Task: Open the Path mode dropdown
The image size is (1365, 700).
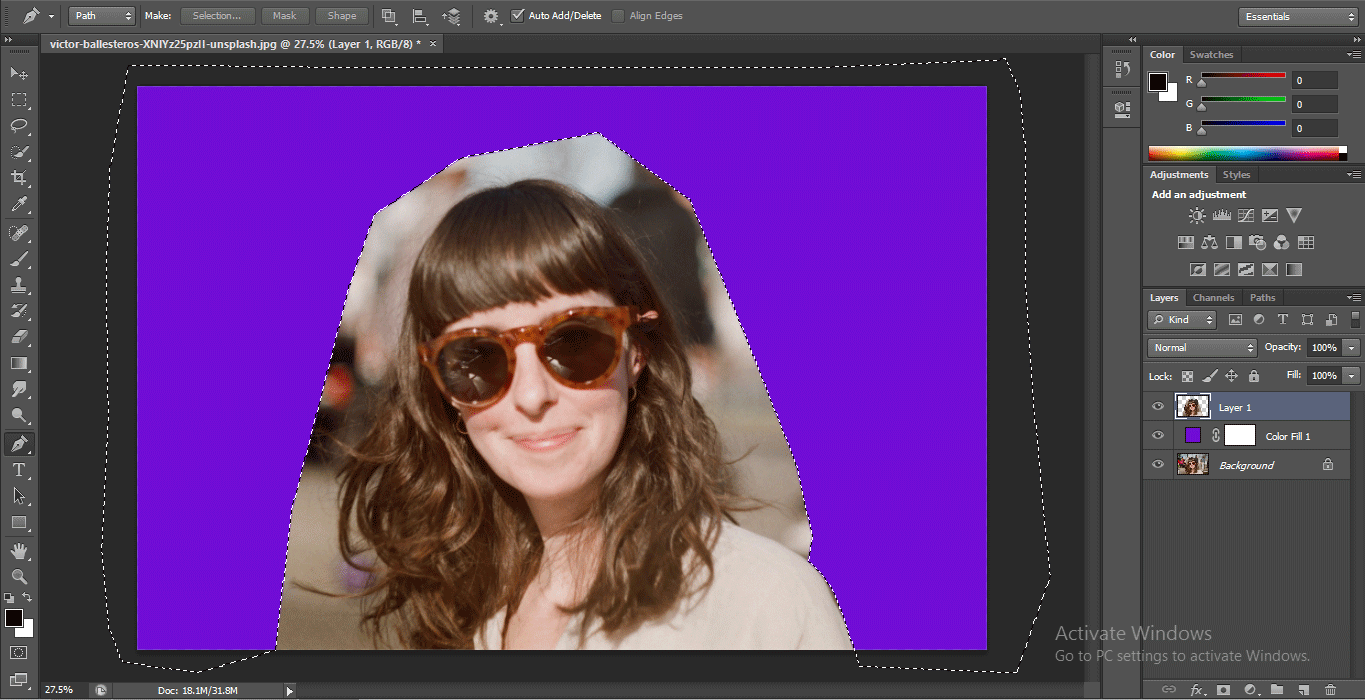Action: [x=102, y=16]
